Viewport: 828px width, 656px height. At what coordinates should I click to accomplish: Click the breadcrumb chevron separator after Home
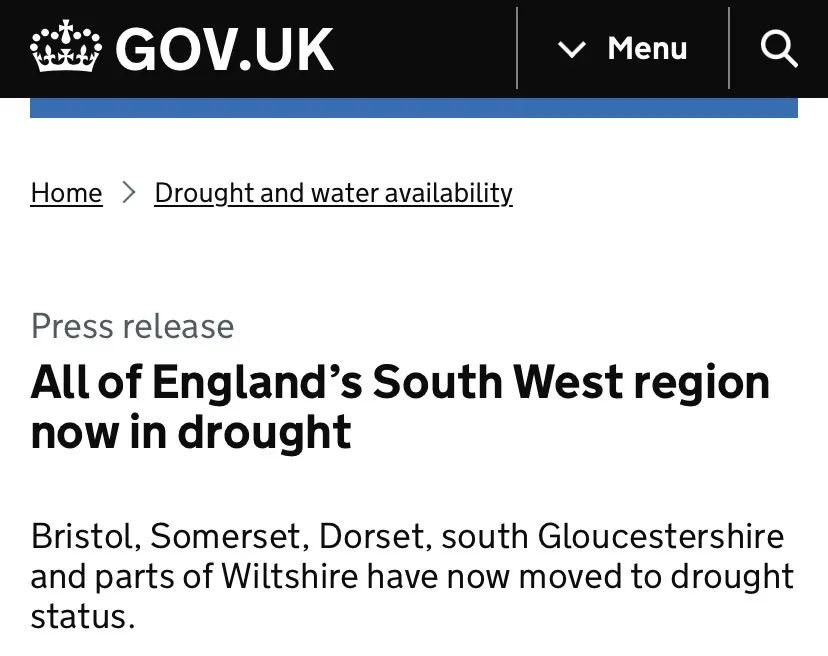128,192
